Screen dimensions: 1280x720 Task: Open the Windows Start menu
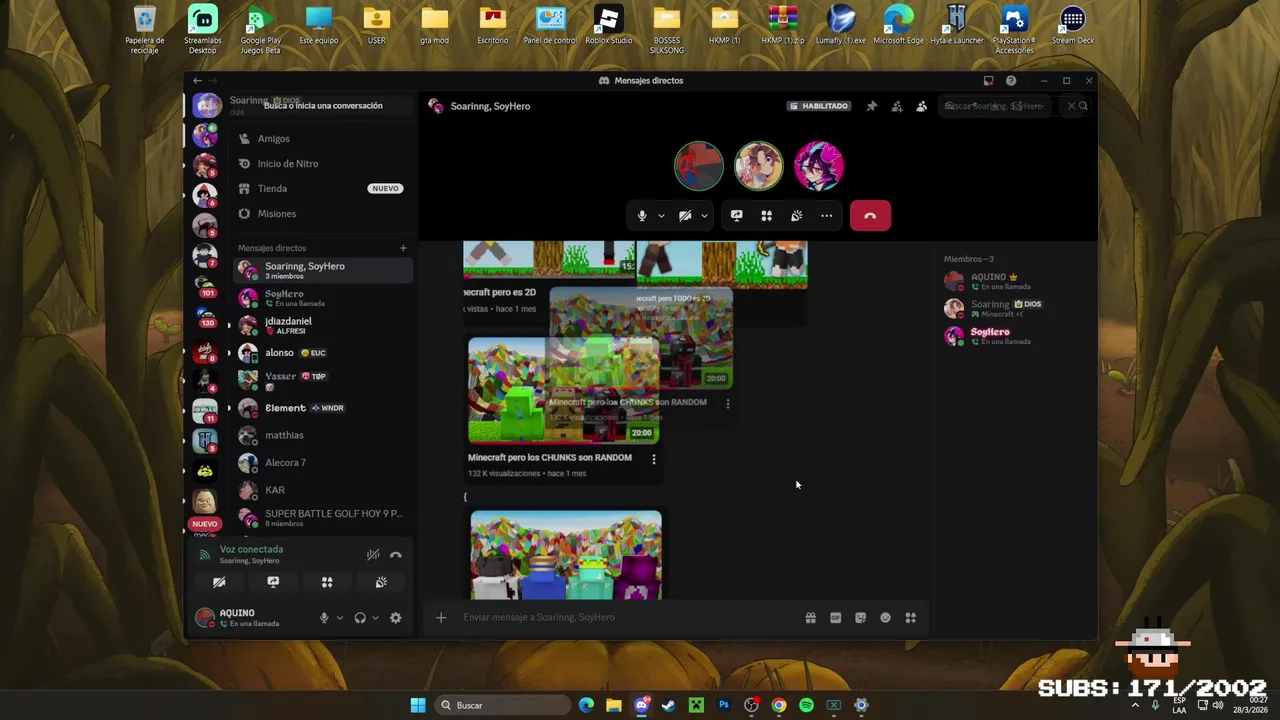click(418, 705)
